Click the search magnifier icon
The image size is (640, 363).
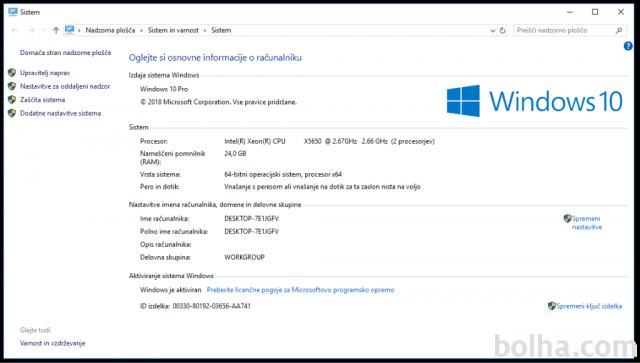pyautogui.click(x=619, y=30)
